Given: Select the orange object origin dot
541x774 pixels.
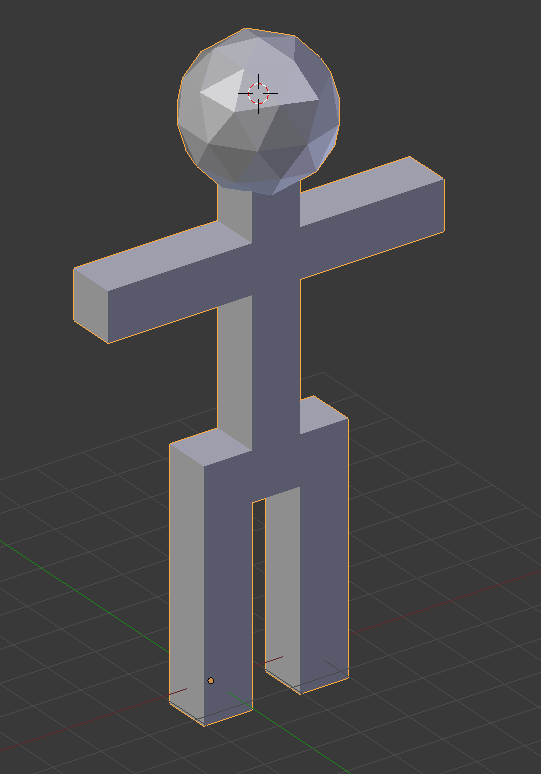Looking at the screenshot, I should pos(211,681).
